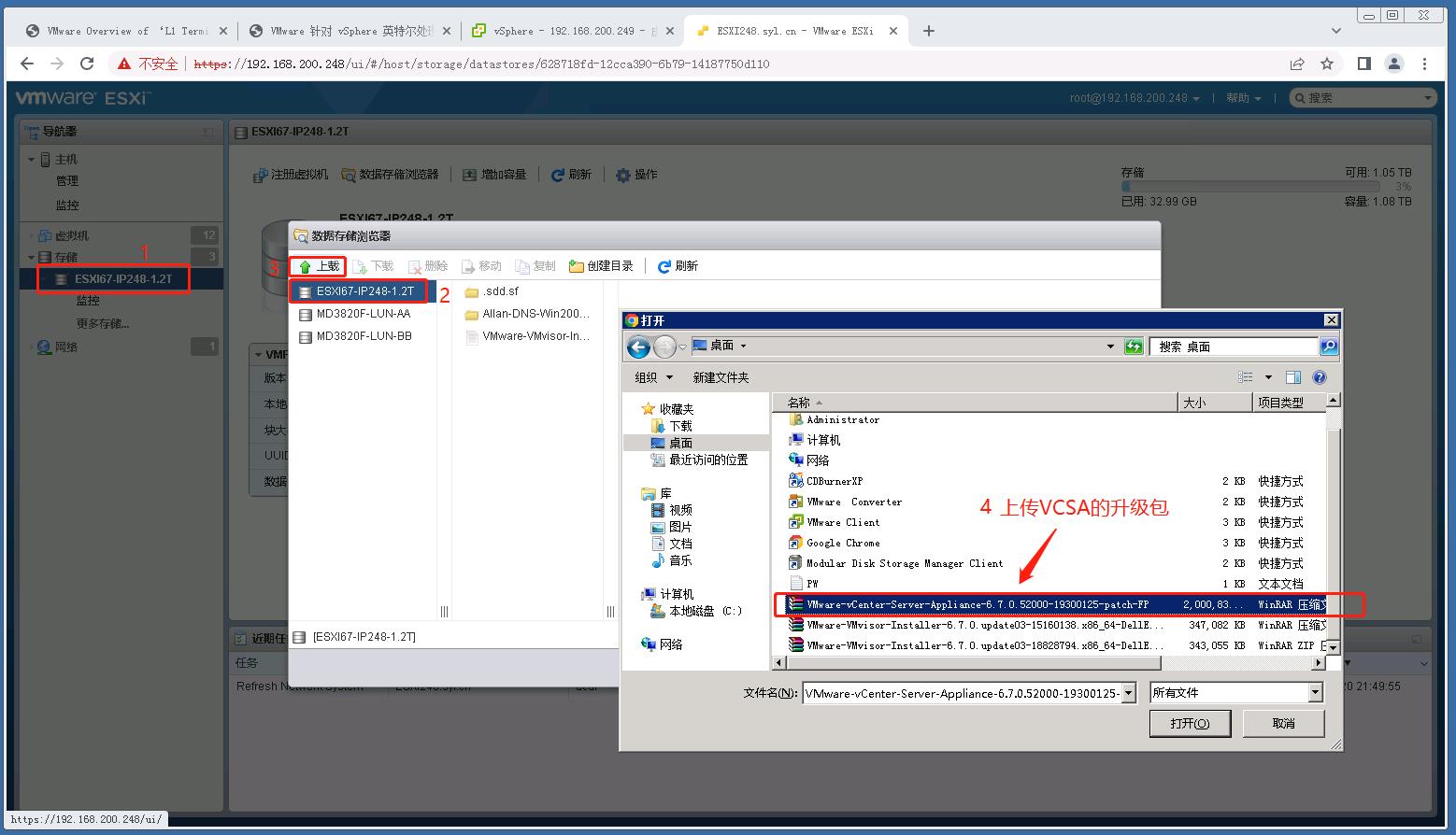
Task: Open the share page icon in address bar
Action: (1297, 64)
